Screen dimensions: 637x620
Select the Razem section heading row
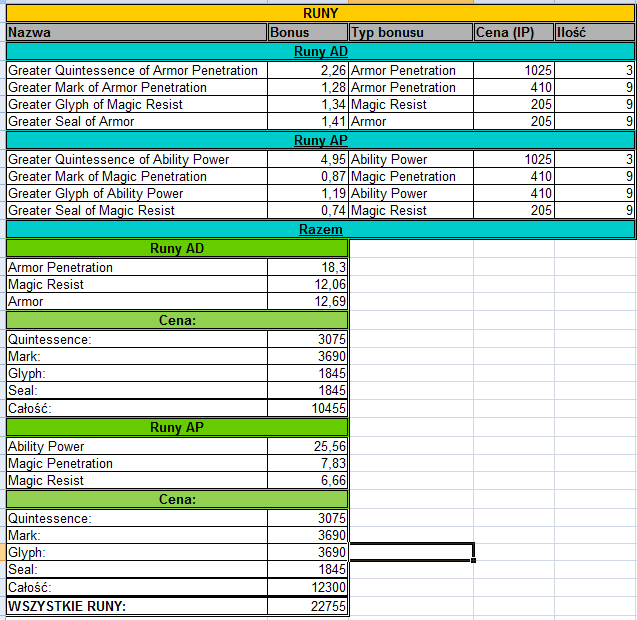321,229
